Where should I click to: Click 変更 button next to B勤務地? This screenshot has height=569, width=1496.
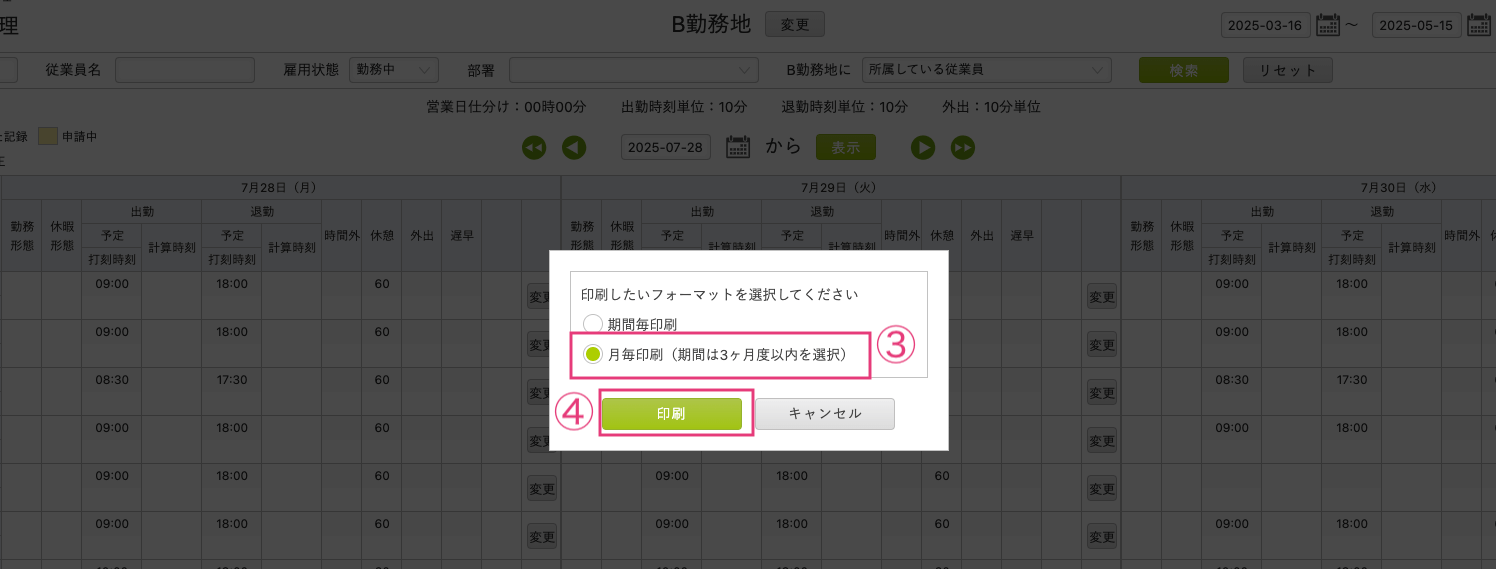[x=794, y=25]
